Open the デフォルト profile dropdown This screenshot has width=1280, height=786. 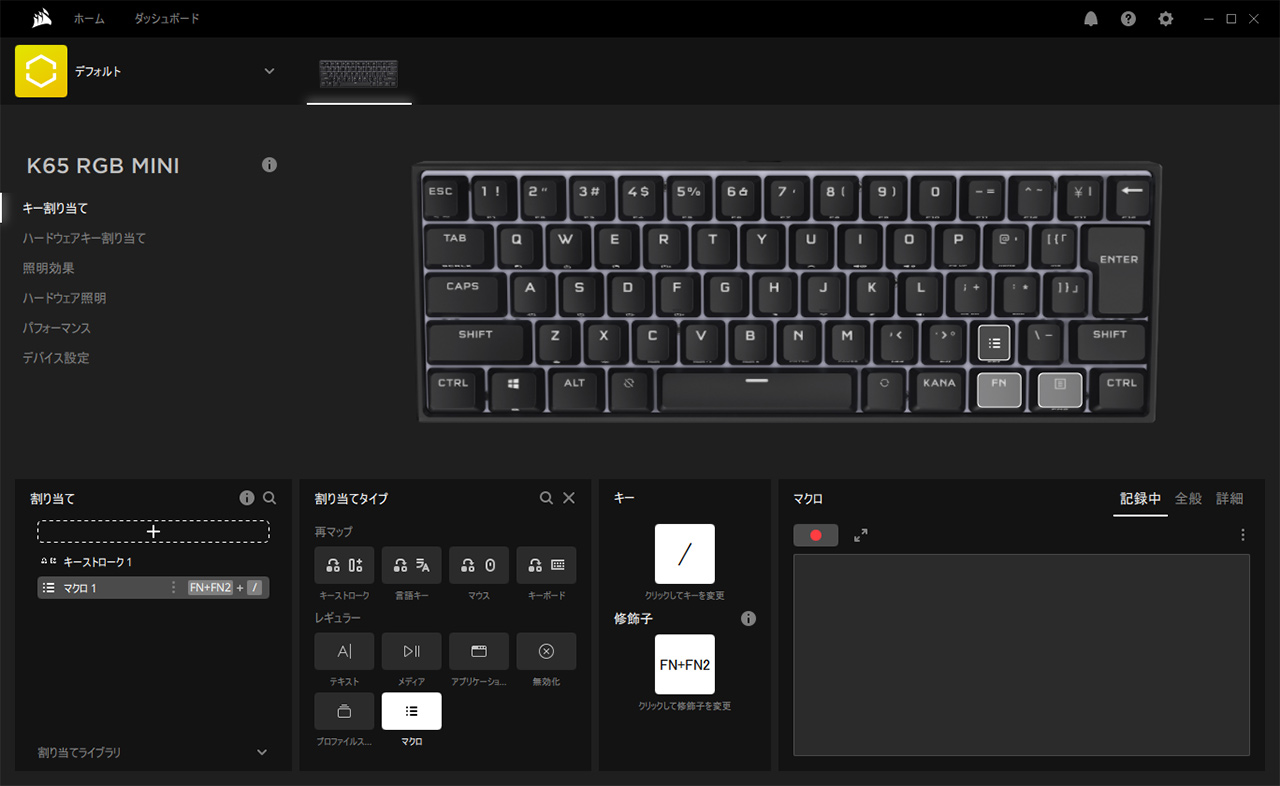tap(268, 71)
